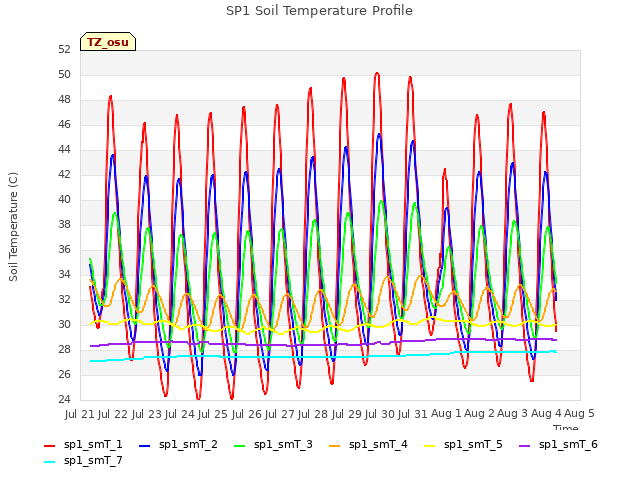Click the Jul 27 x-axis tick label

280,414
